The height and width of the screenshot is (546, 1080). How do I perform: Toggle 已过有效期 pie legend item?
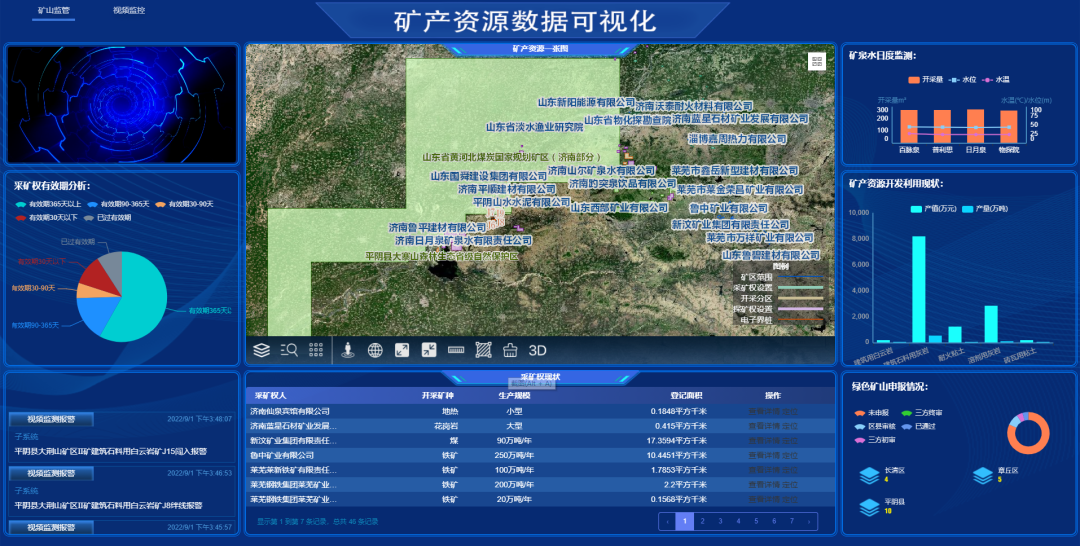click(107, 218)
